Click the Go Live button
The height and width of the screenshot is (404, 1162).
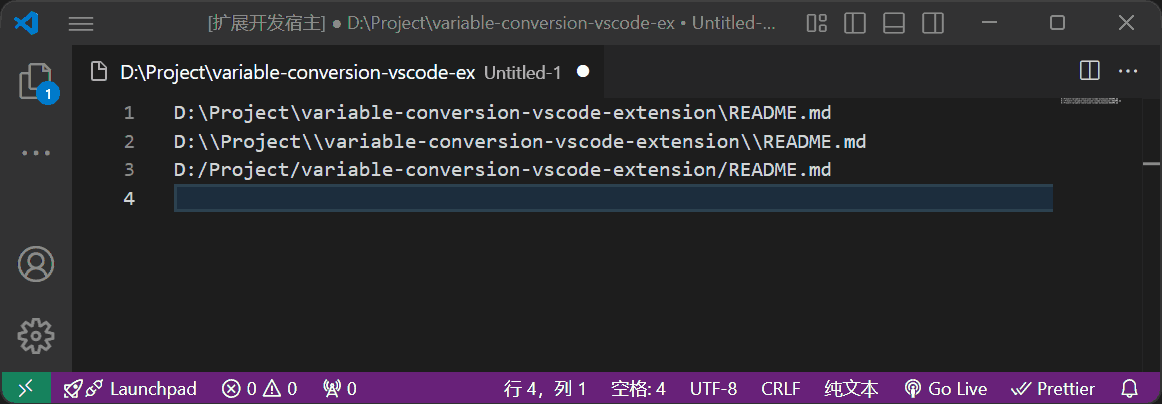pyautogui.click(x=945, y=389)
